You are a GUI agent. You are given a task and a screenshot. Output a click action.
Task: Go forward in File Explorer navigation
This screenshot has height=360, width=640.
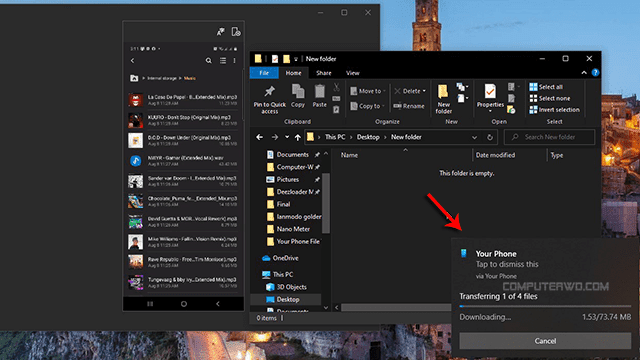[275, 137]
